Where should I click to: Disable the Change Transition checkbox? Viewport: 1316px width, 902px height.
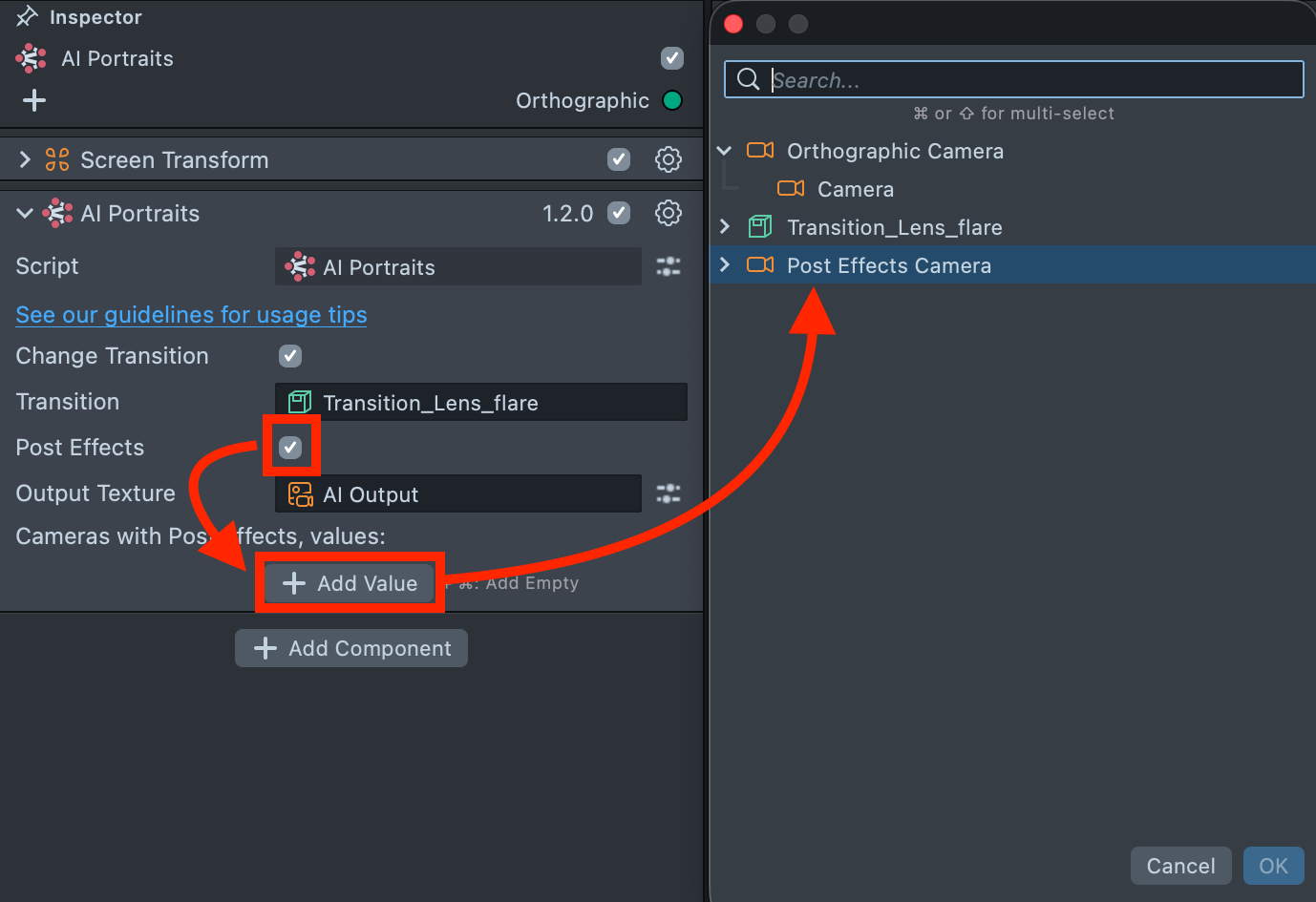coord(290,356)
